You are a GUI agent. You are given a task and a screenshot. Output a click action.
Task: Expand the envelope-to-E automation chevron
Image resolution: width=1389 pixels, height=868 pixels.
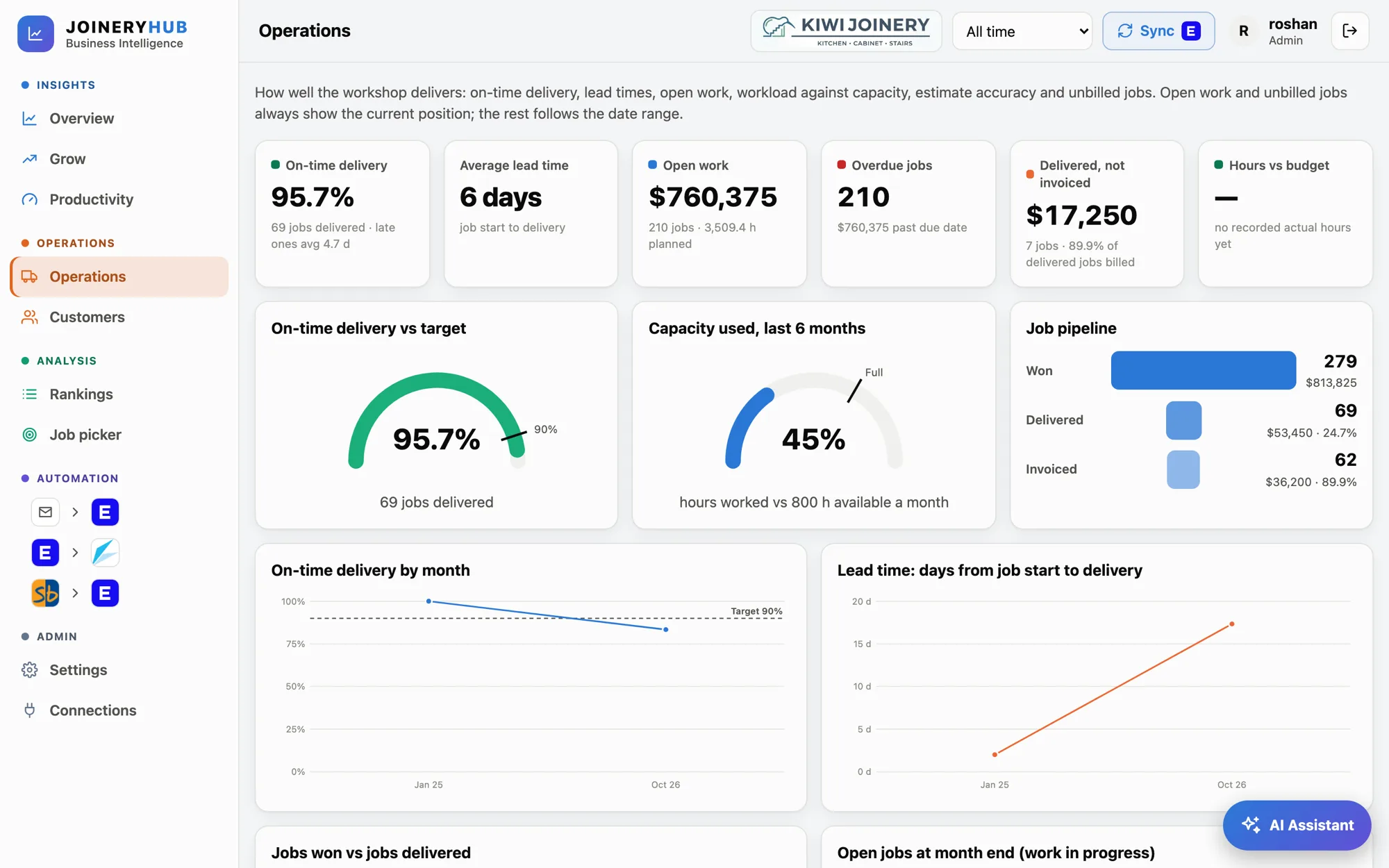[75, 512]
